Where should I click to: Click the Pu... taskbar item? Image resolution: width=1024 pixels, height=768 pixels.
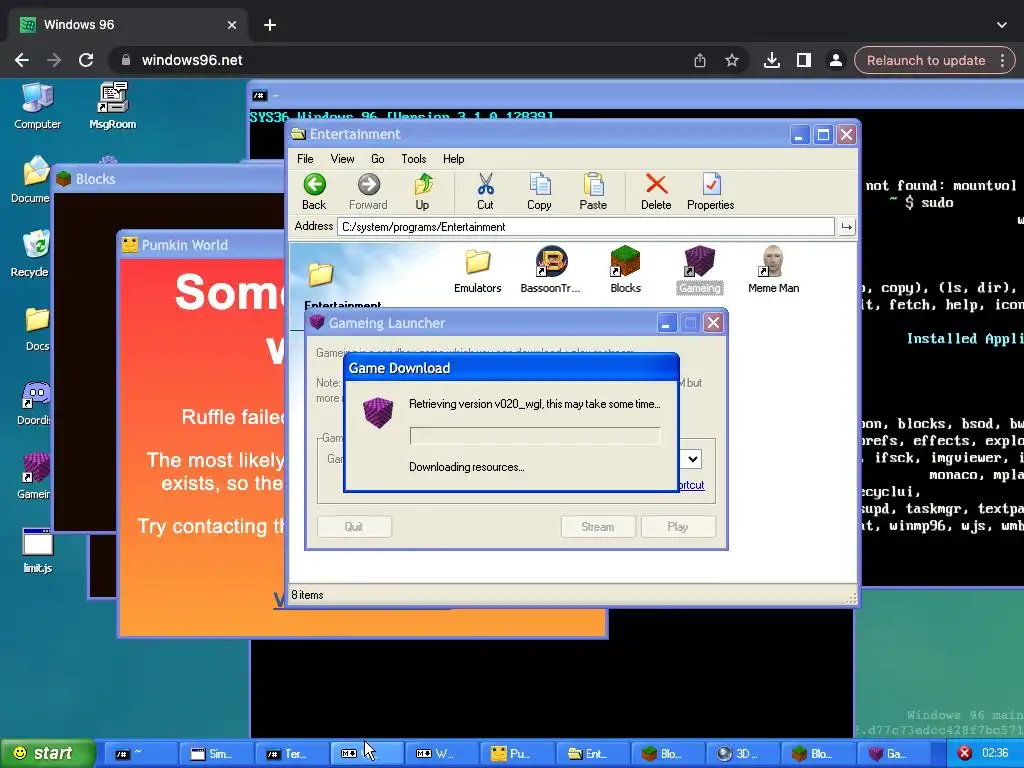tap(517, 753)
